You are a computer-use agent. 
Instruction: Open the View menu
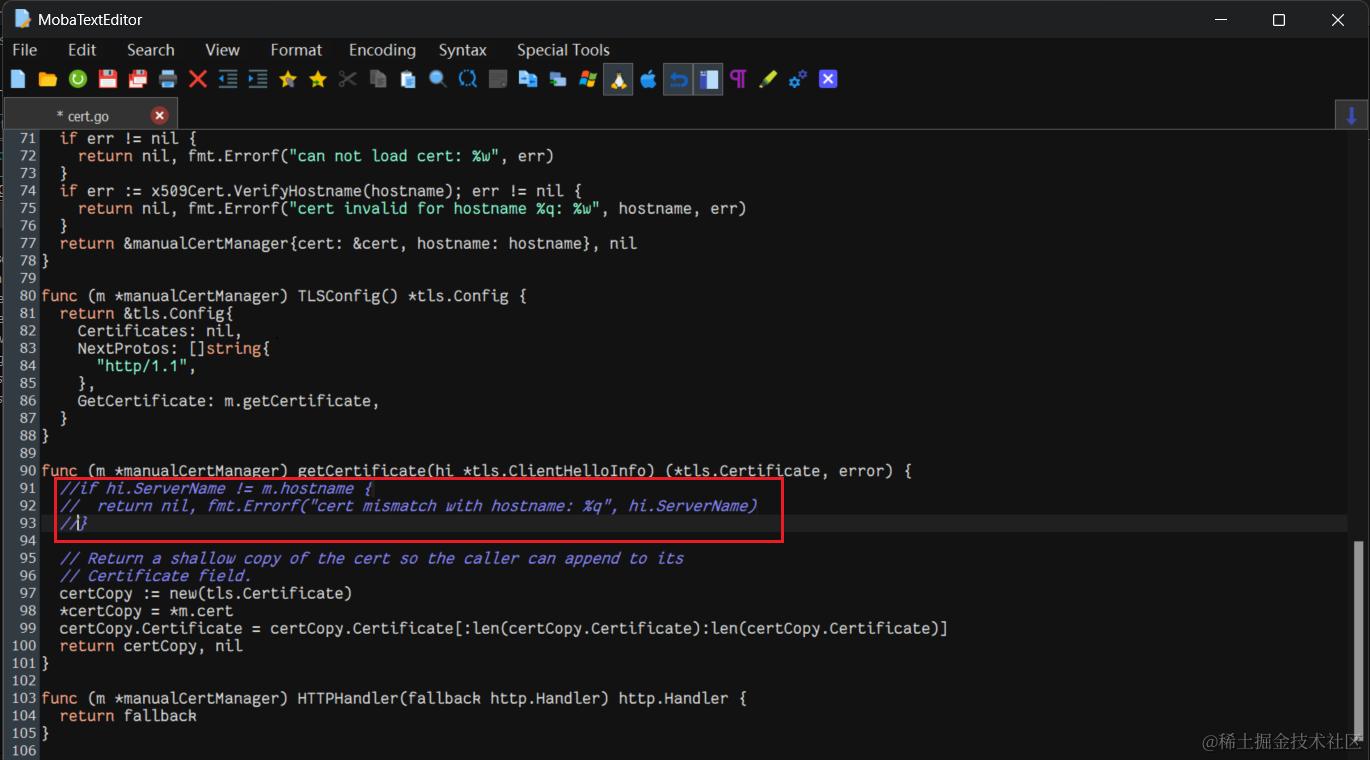(x=222, y=50)
